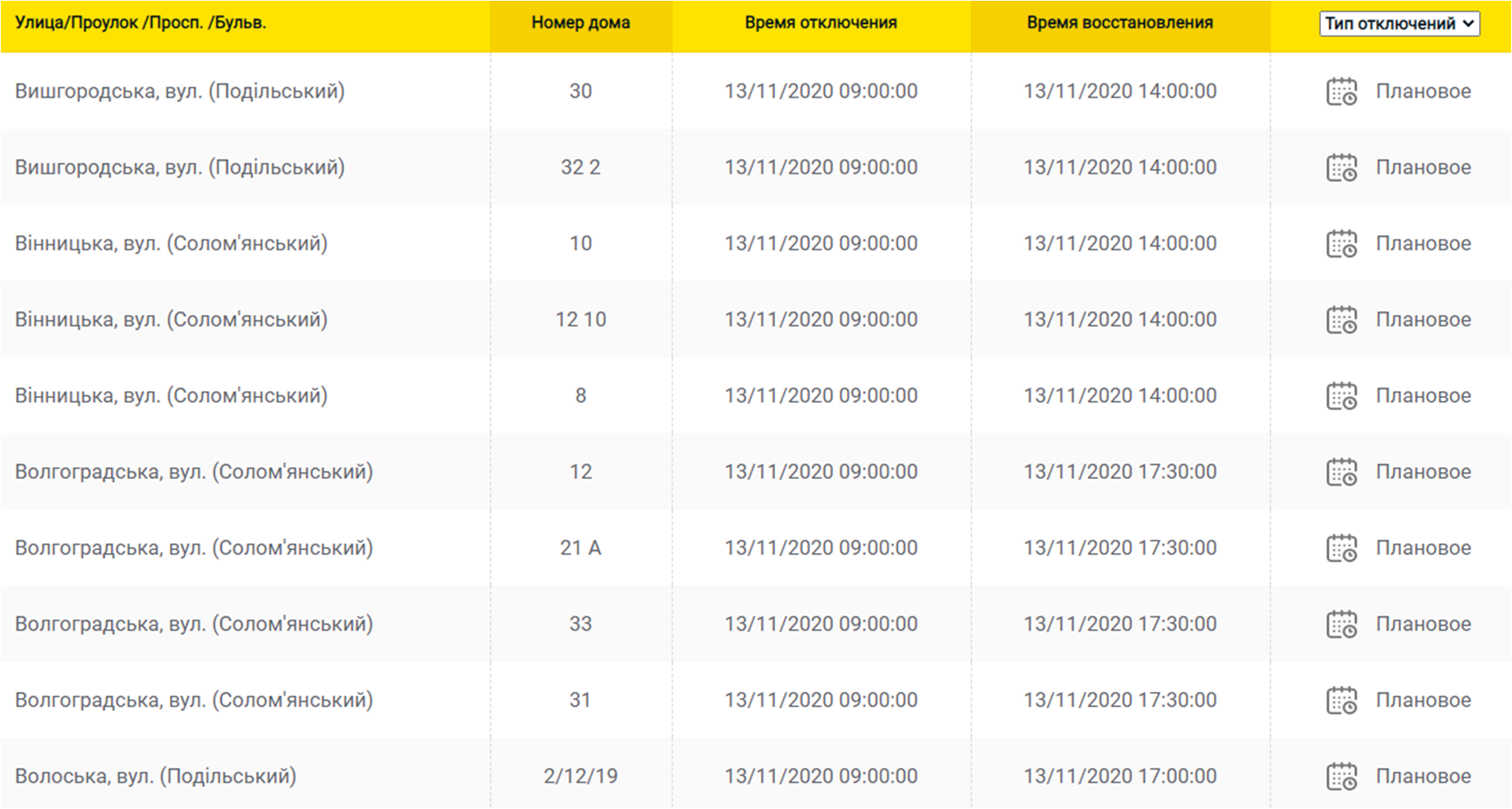Click the calendar icon in the Волгоградська 31 row
The height and width of the screenshot is (809, 1512).
[x=1341, y=701]
